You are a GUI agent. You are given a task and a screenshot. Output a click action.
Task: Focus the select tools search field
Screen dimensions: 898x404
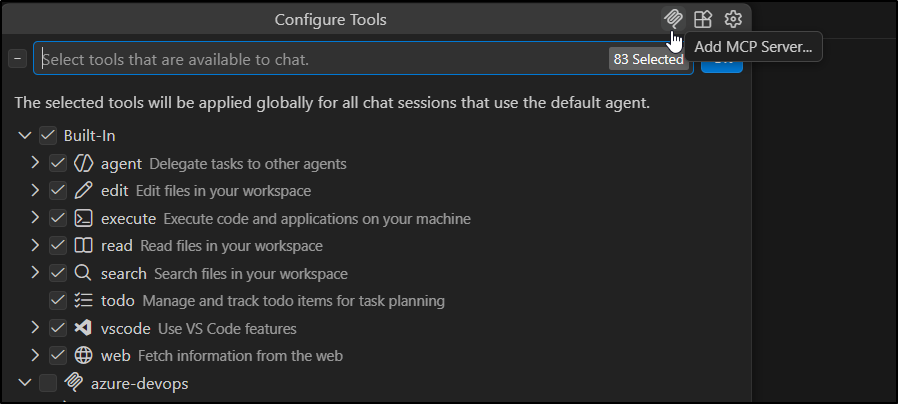[x=320, y=59]
